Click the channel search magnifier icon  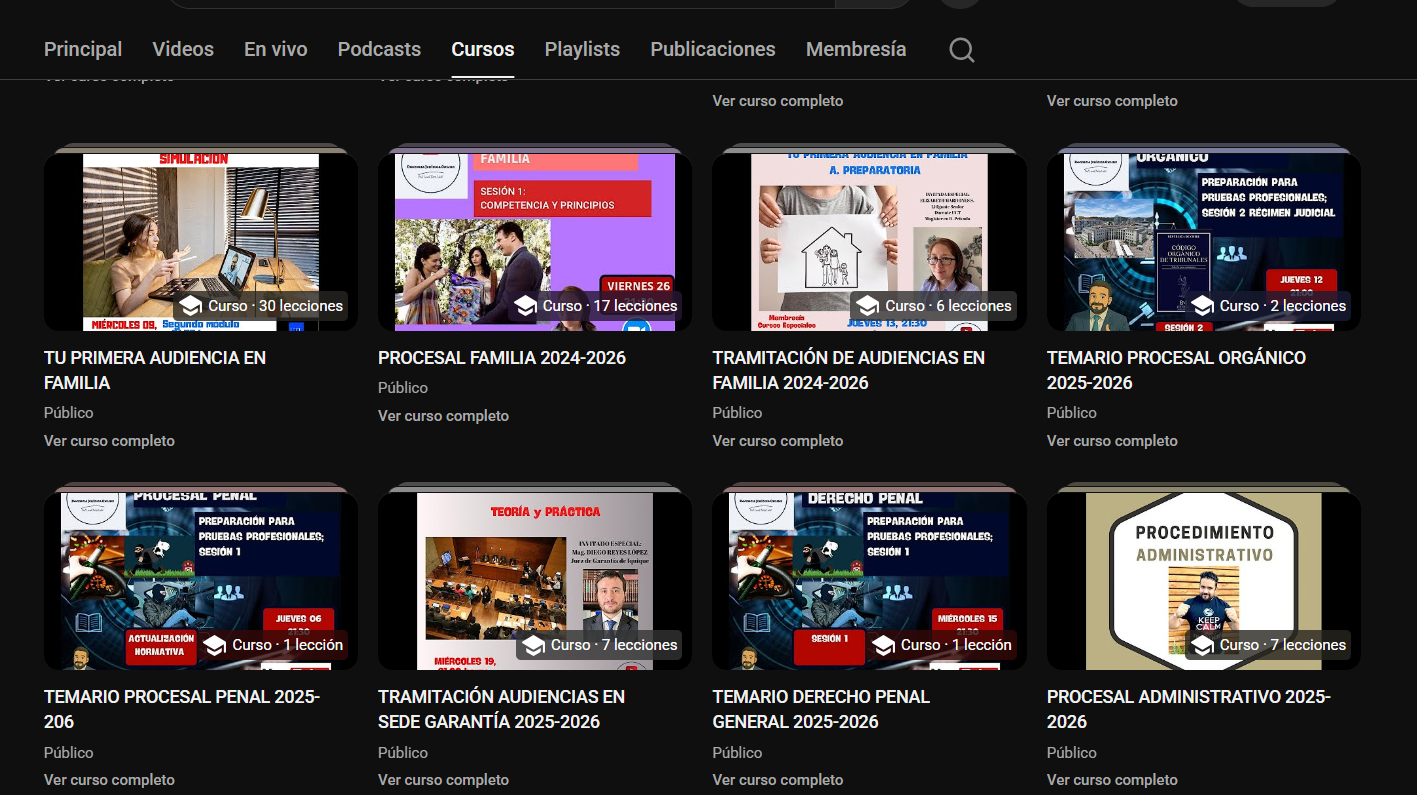[961, 50]
